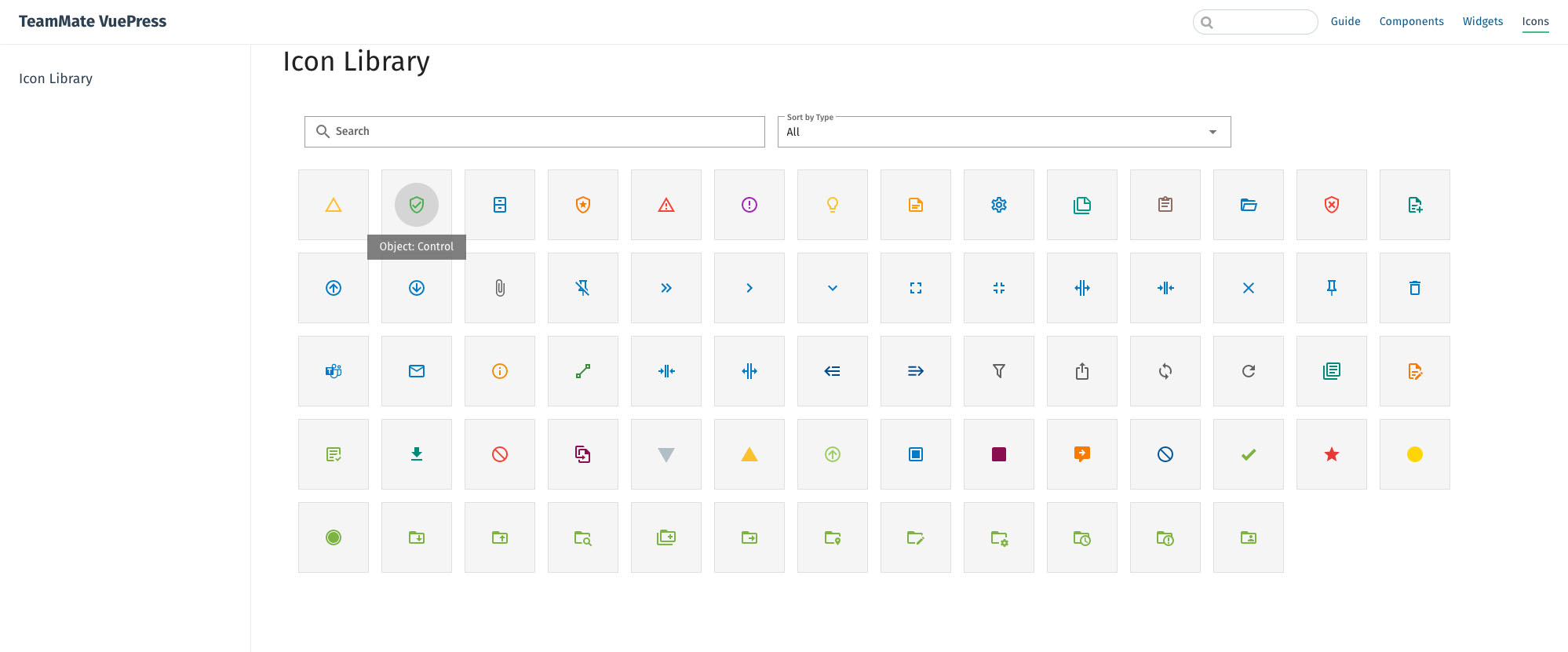Viewport: 1568px width, 652px height.
Task: Click the icon library Search field
Action: (542, 132)
